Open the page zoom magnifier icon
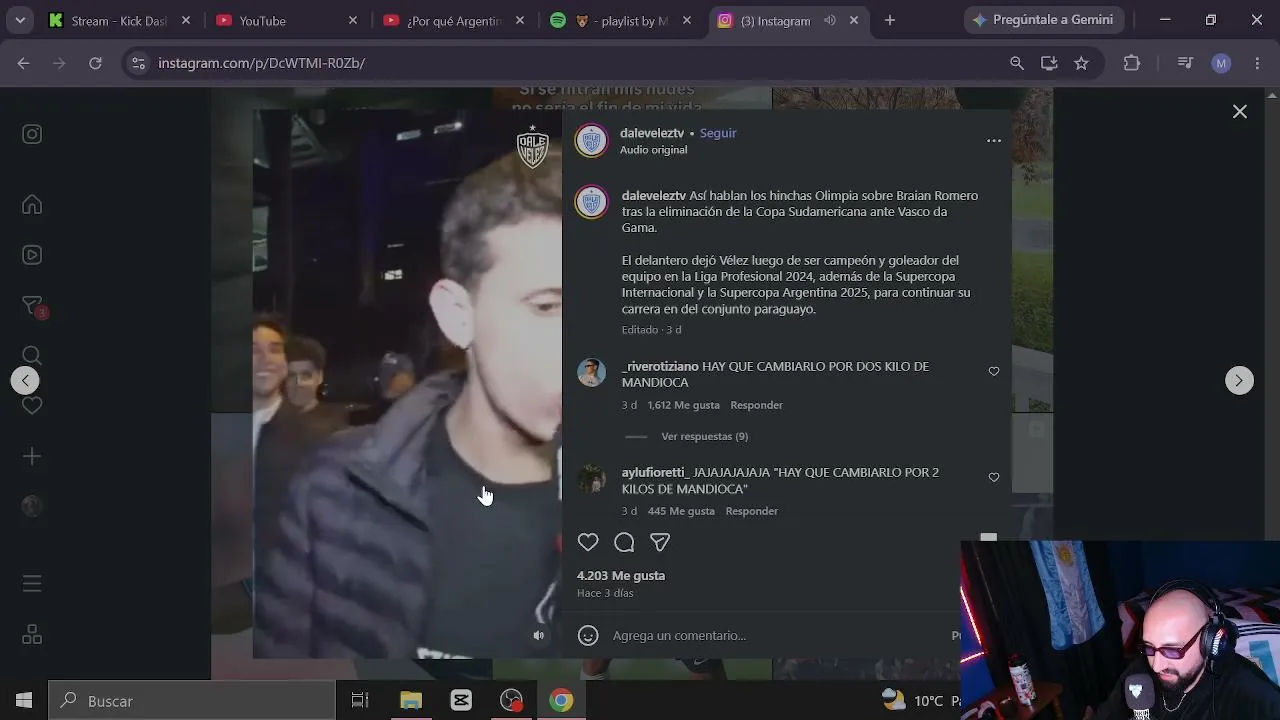The width and height of the screenshot is (1280, 720). pyautogui.click(x=1017, y=63)
